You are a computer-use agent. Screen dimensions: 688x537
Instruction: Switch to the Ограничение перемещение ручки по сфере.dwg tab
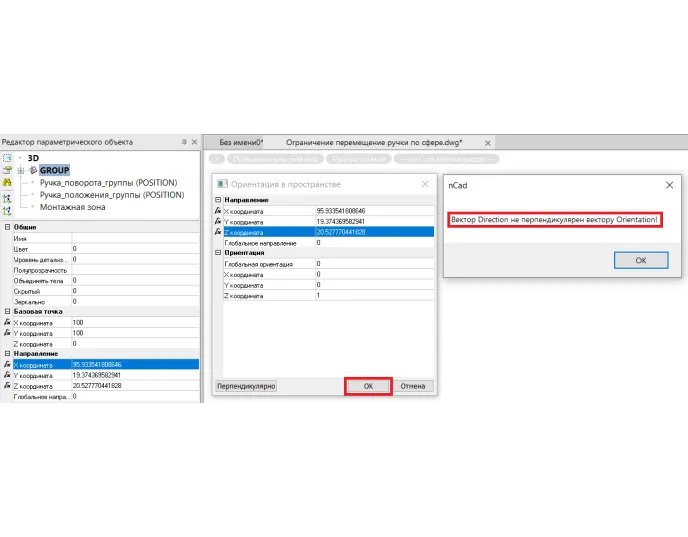pyautogui.click(x=374, y=143)
